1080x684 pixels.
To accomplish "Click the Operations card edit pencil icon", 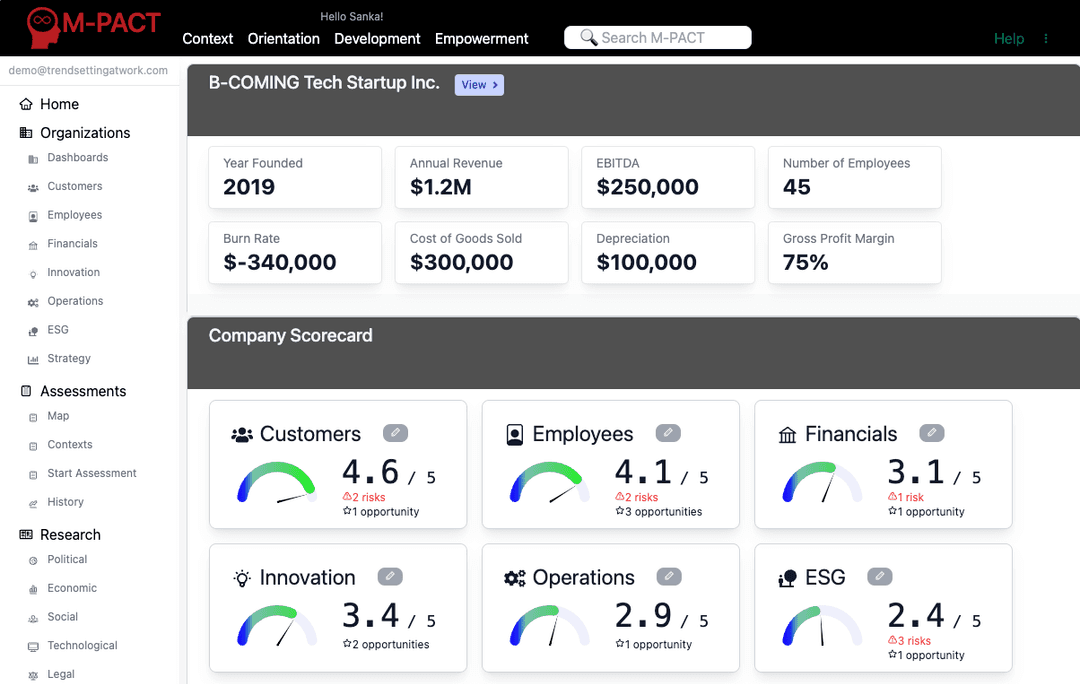I will point(669,577).
